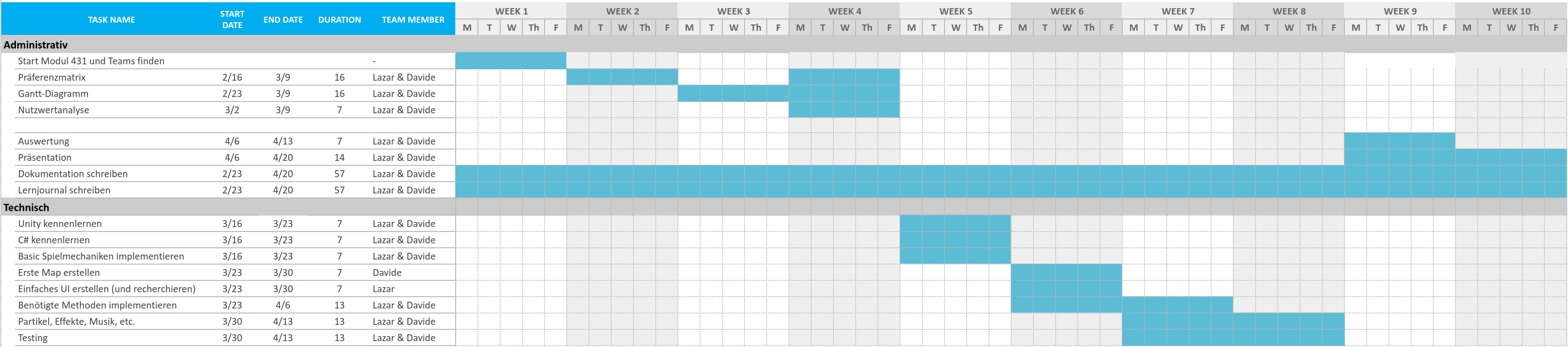Click the WEEK 10 timeline header

(x=1511, y=11)
